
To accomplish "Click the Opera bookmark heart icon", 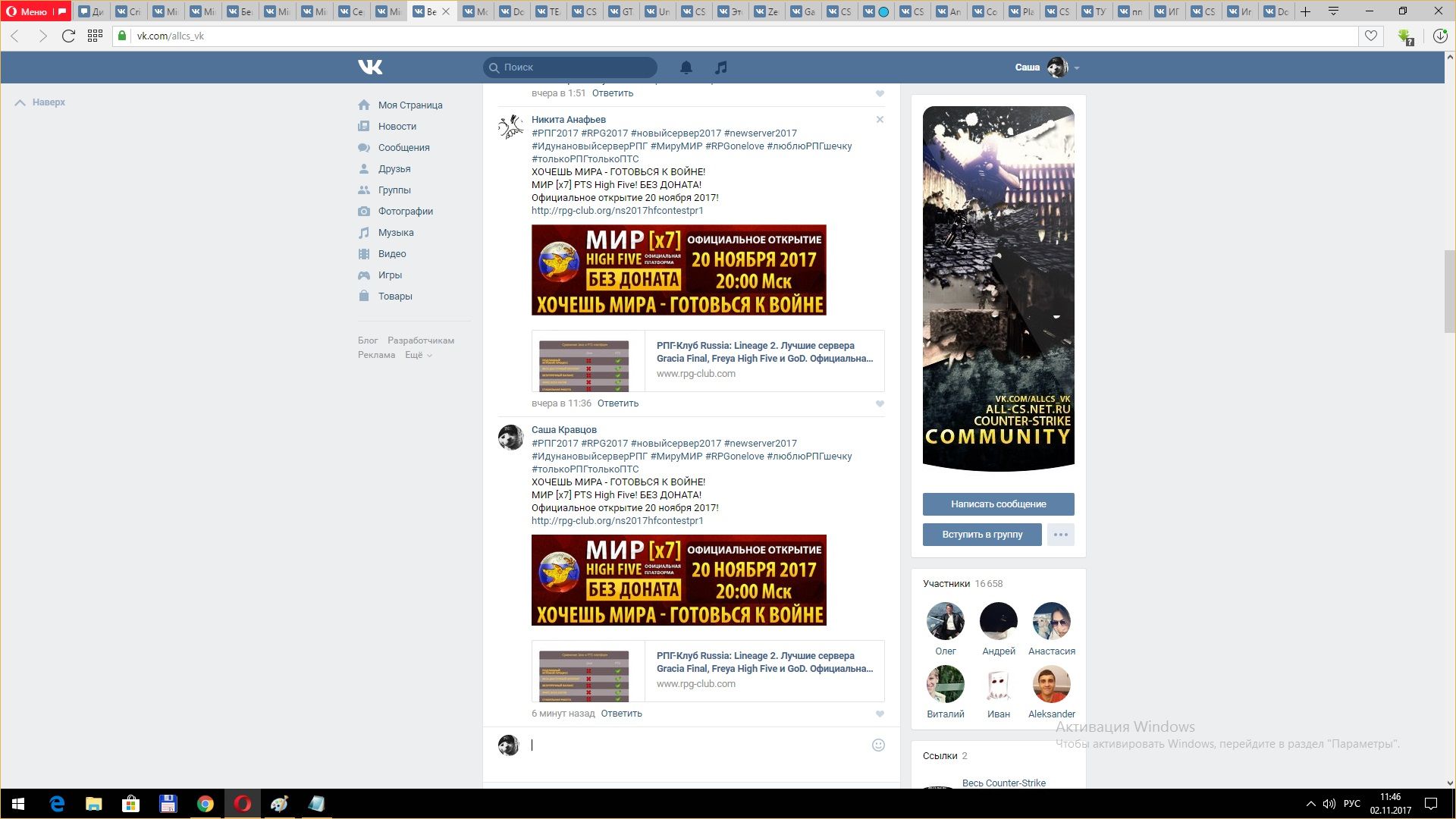I will pos(1371,36).
